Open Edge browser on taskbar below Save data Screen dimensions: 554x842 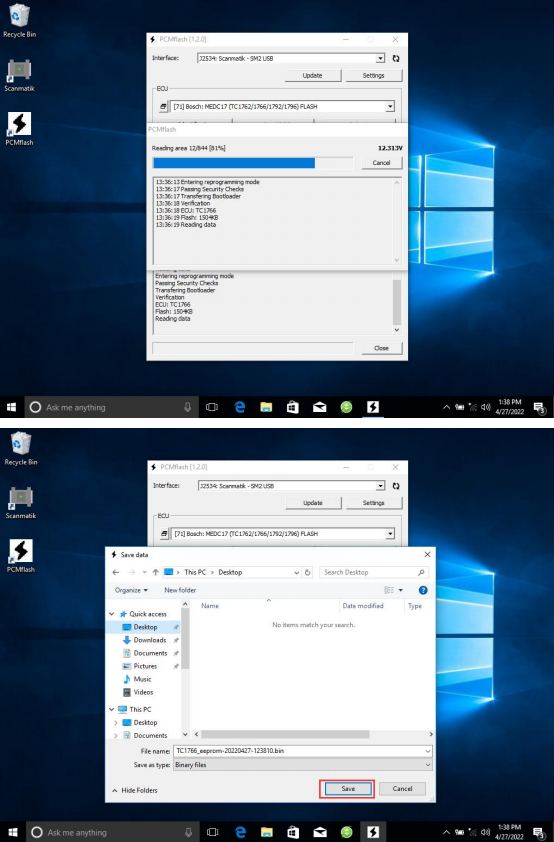pos(240,832)
